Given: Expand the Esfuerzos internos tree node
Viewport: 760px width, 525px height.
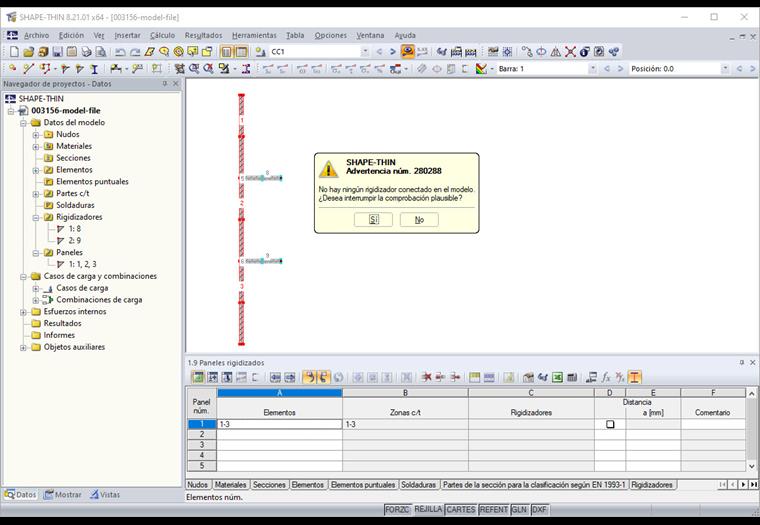Looking at the screenshot, I should coord(23,312).
